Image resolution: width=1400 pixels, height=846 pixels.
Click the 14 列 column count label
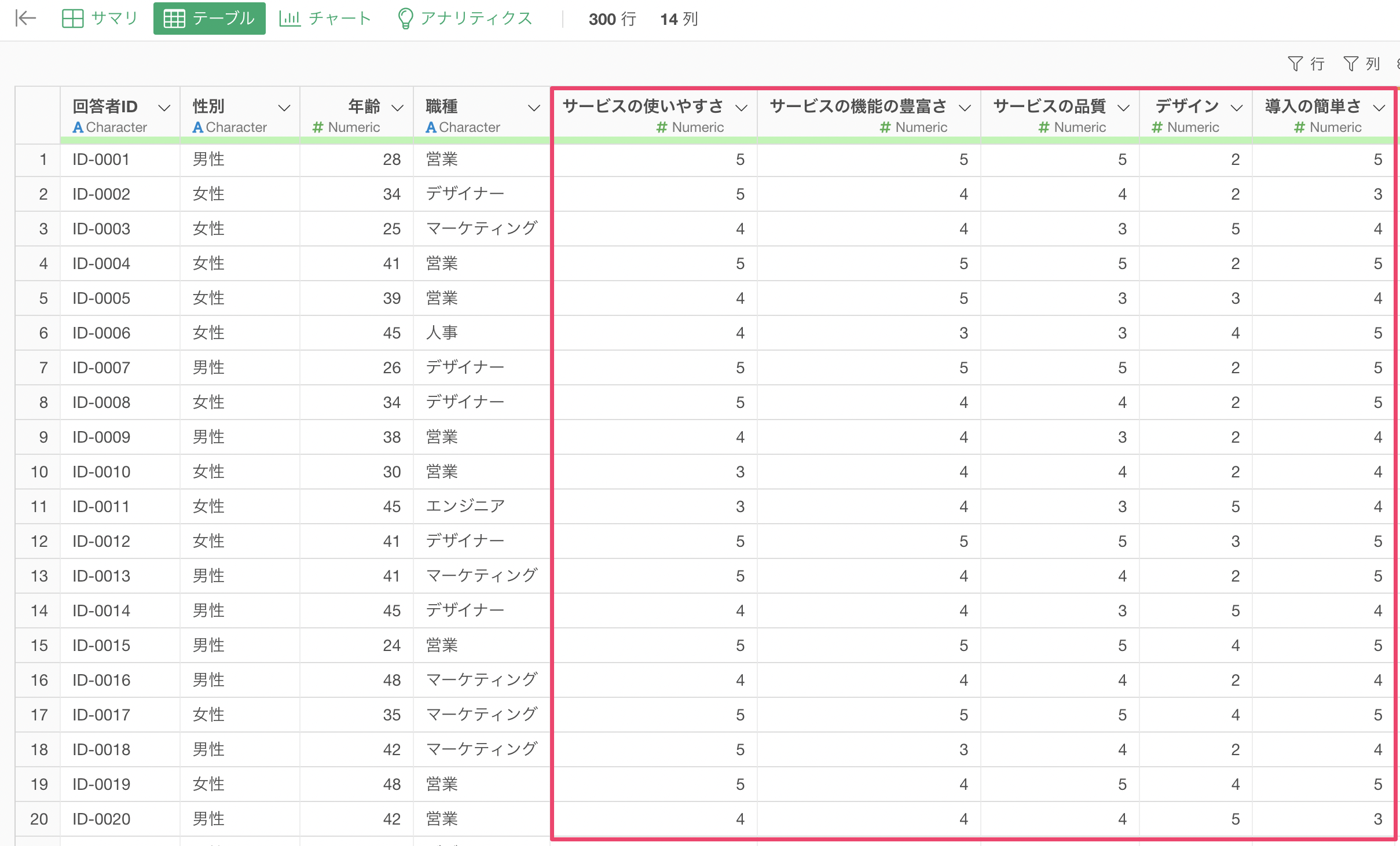(679, 19)
